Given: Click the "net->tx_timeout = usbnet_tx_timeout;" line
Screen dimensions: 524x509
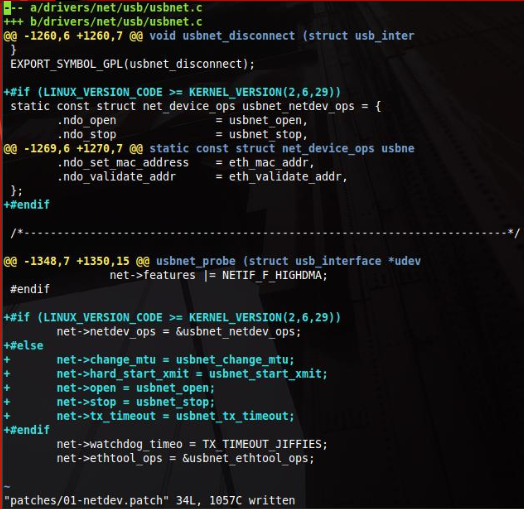Looking at the screenshot, I should pos(175,416).
